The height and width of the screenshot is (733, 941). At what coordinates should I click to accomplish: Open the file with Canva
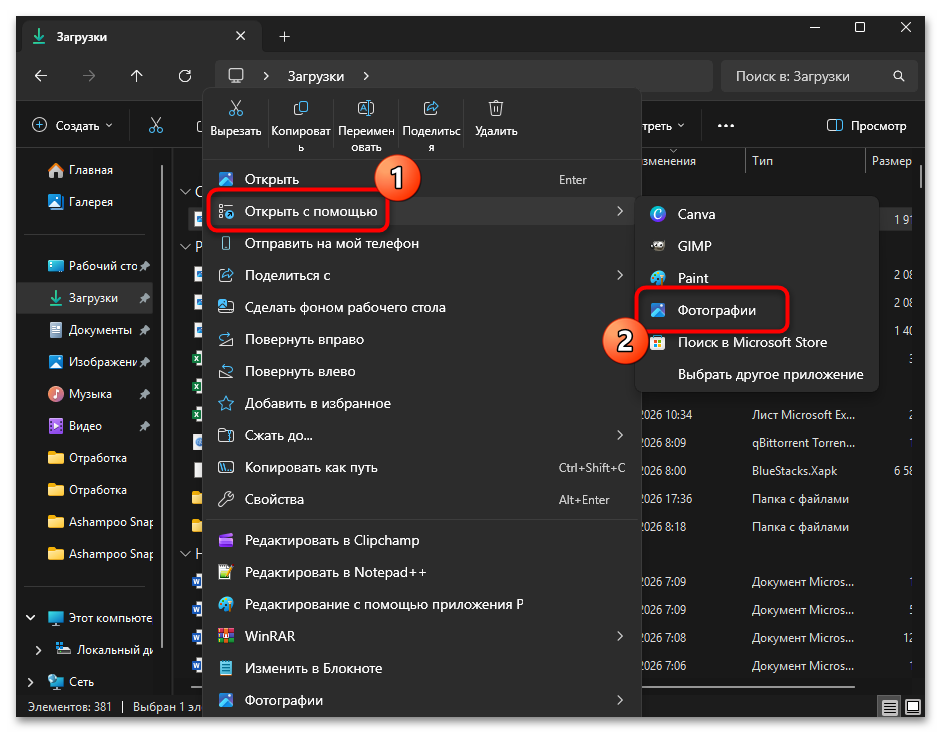coord(696,214)
